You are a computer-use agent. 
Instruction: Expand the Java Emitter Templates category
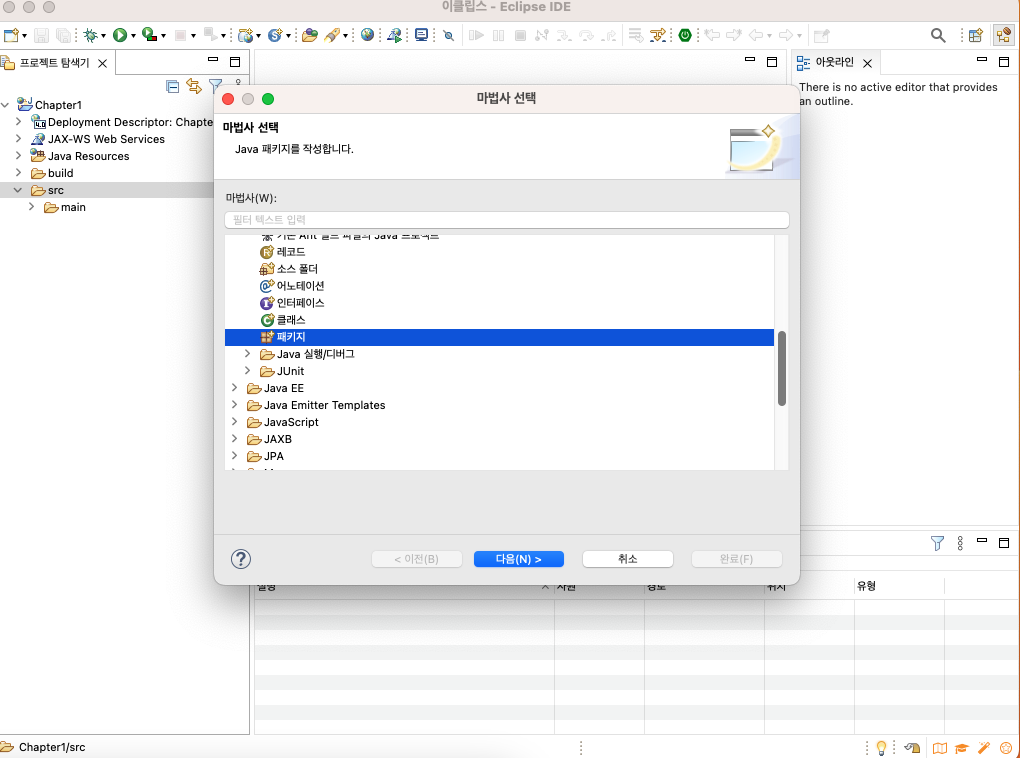(234, 404)
